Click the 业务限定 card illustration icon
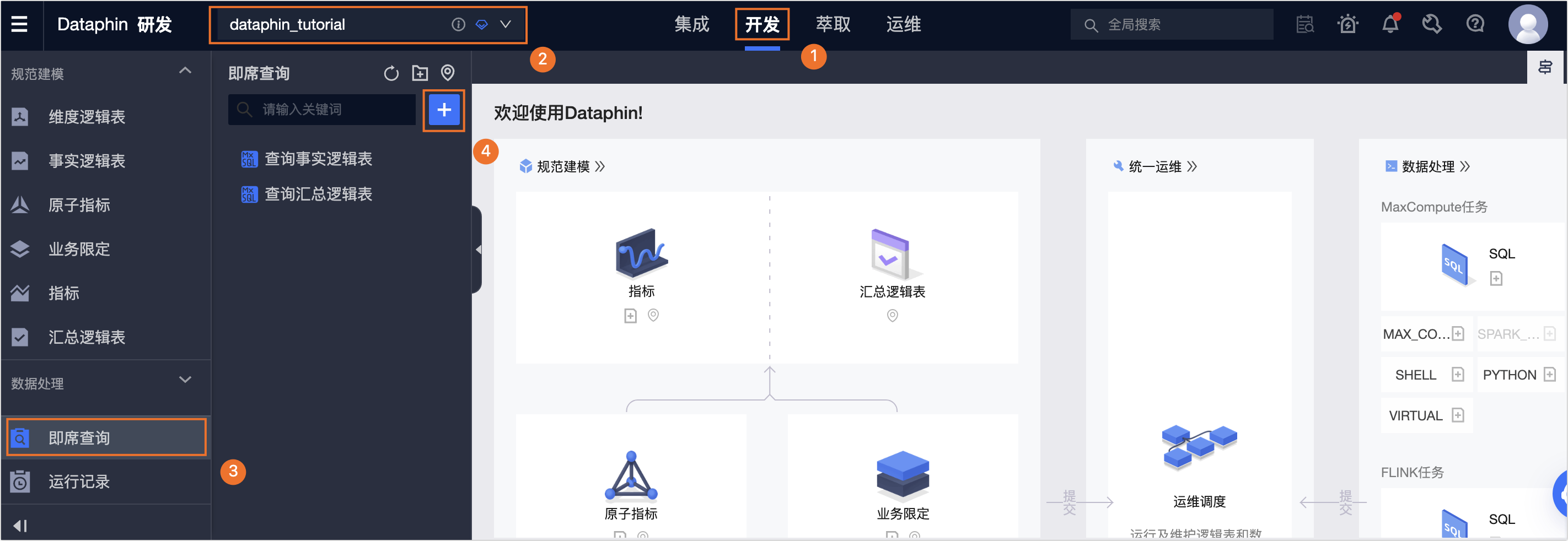Image resolution: width=1568 pixels, height=541 pixels. 903,477
